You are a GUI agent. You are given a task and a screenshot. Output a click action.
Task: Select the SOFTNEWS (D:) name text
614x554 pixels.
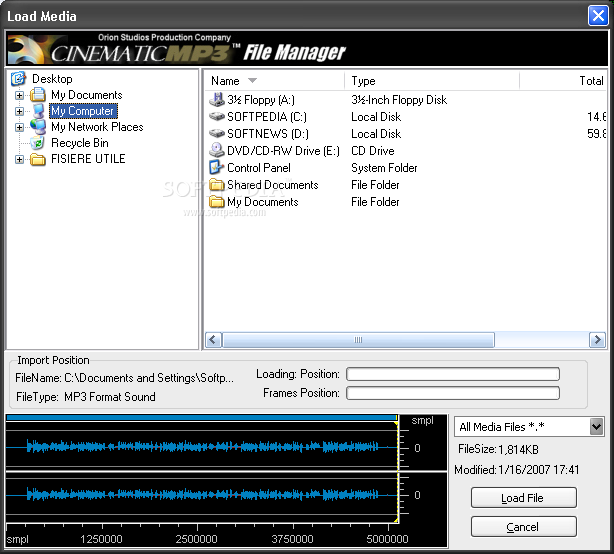(268, 134)
